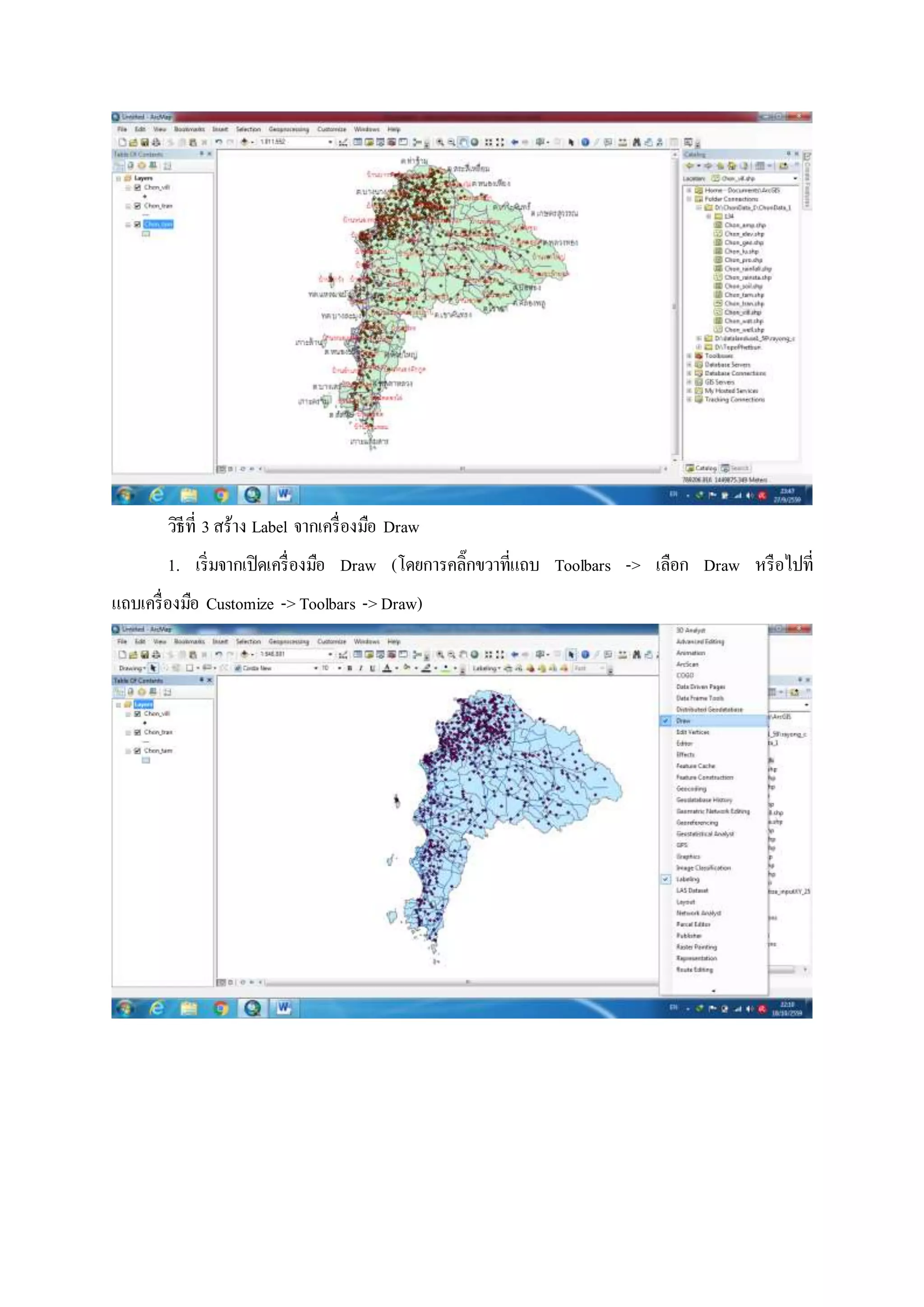This screenshot has width=924, height=1307.
Task: Click Chon_soil.shp in the Catalog tree
Action: (x=743, y=286)
